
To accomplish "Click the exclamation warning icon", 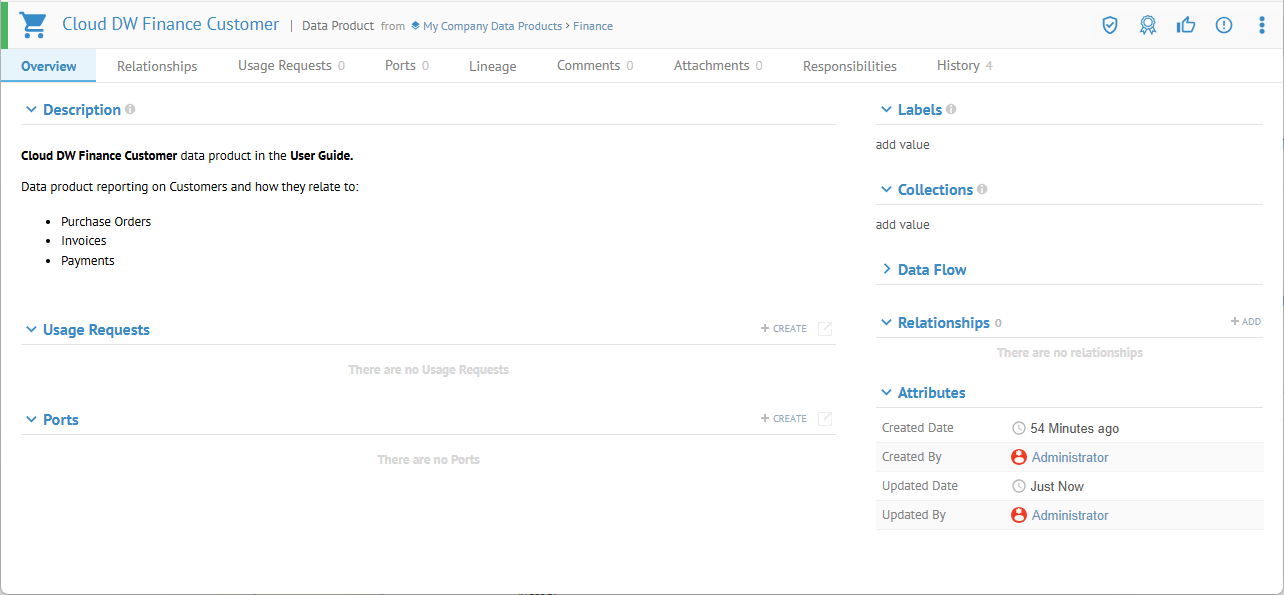I will click(1224, 25).
